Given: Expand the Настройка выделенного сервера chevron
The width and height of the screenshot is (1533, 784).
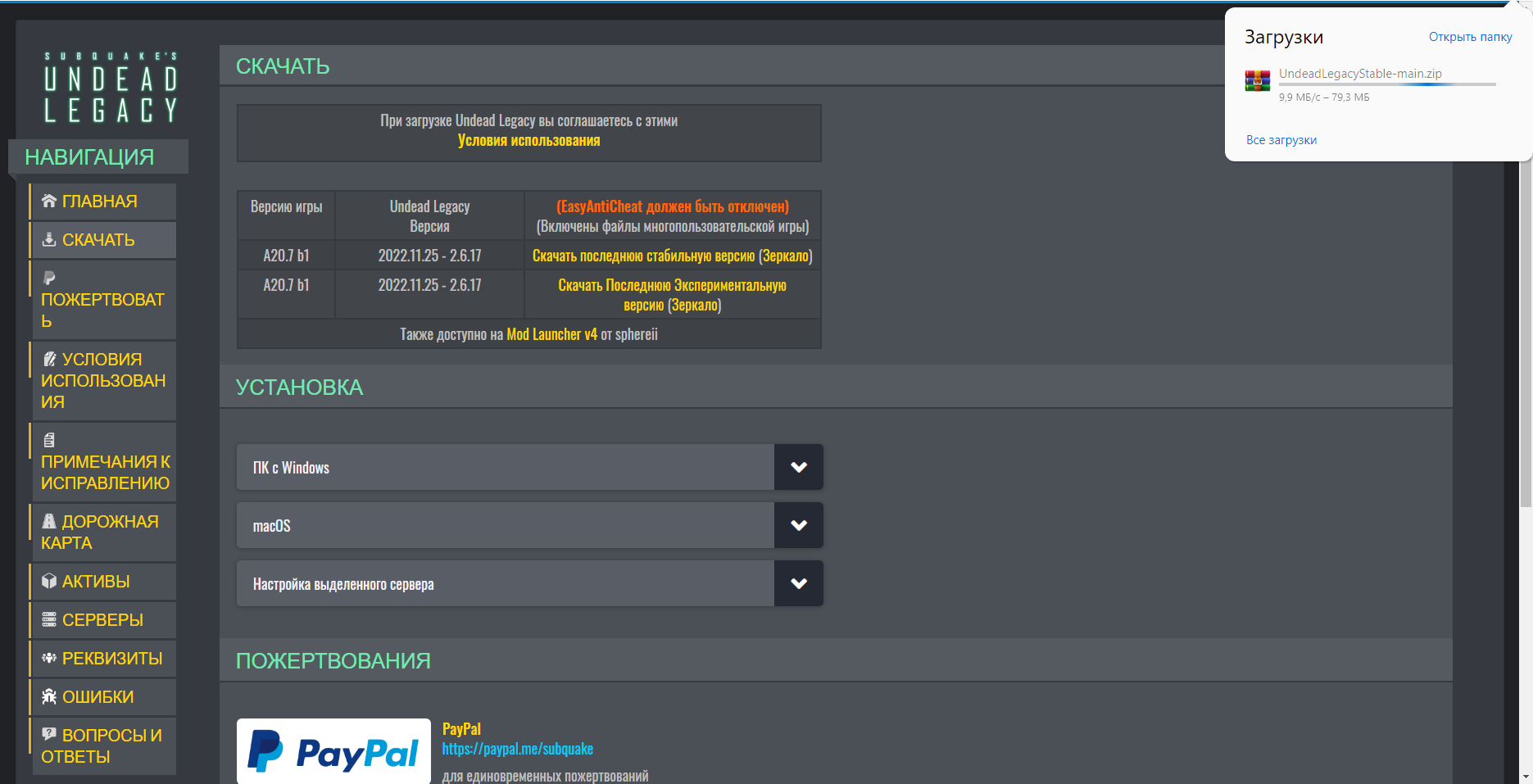Looking at the screenshot, I should point(799,583).
